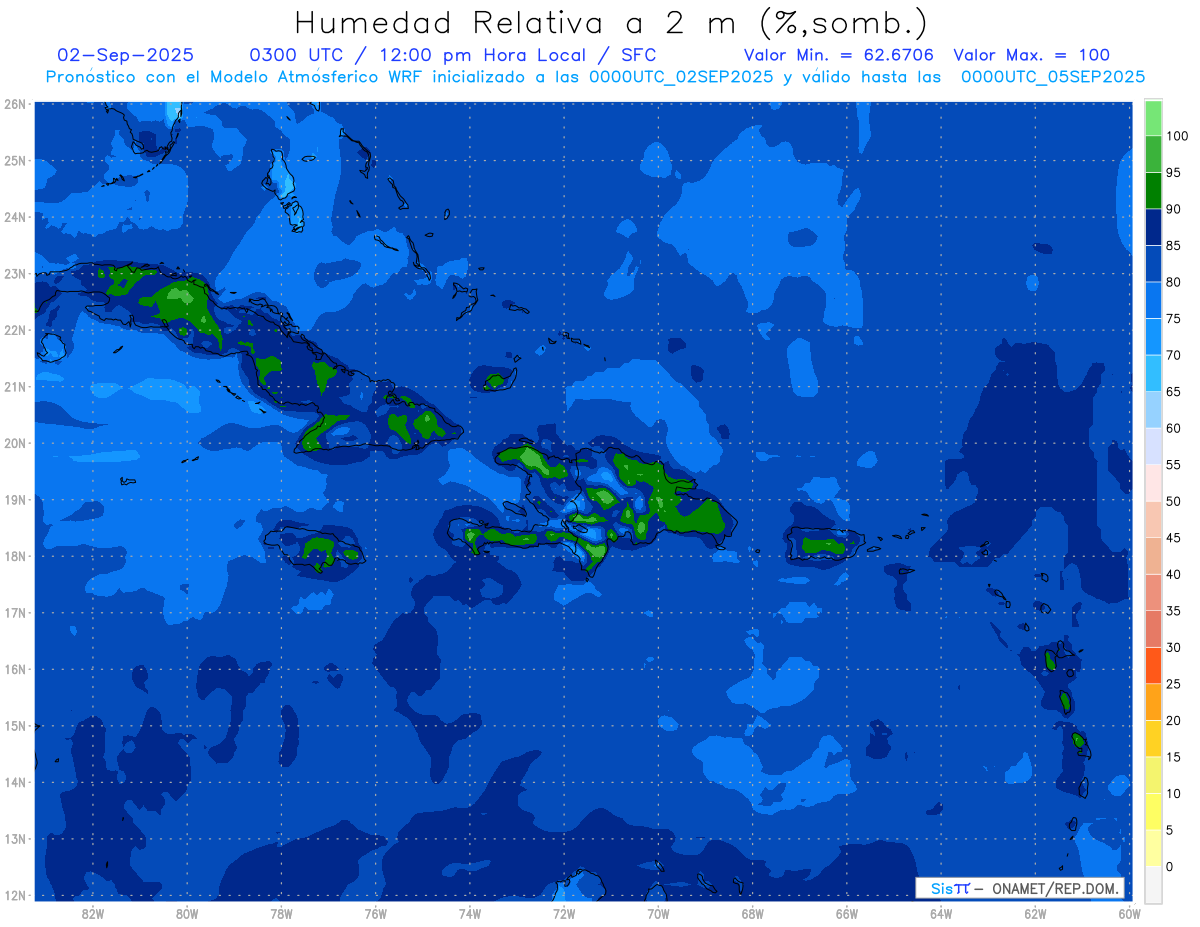Click the legend value '0' beside the color bar
The image size is (1200, 927).
click(x=1170, y=866)
